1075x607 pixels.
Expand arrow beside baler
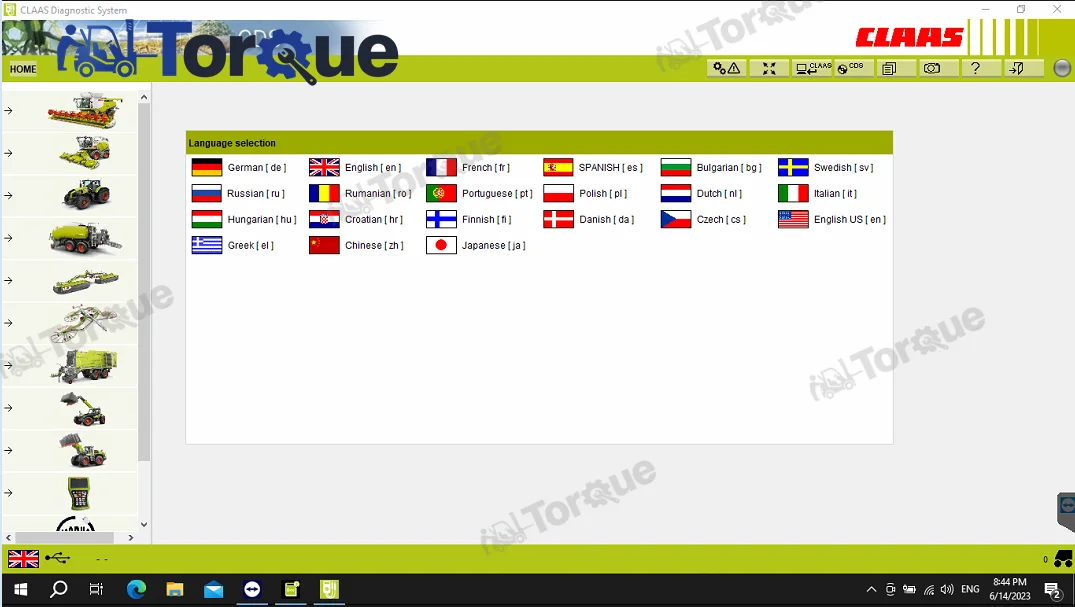(x=8, y=238)
